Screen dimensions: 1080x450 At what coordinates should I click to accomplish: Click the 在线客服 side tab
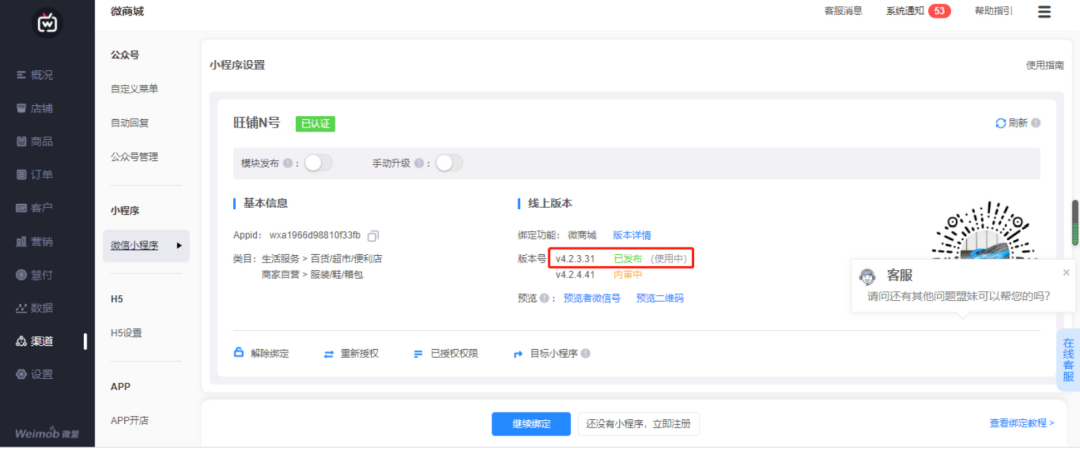tap(1068, 360)
